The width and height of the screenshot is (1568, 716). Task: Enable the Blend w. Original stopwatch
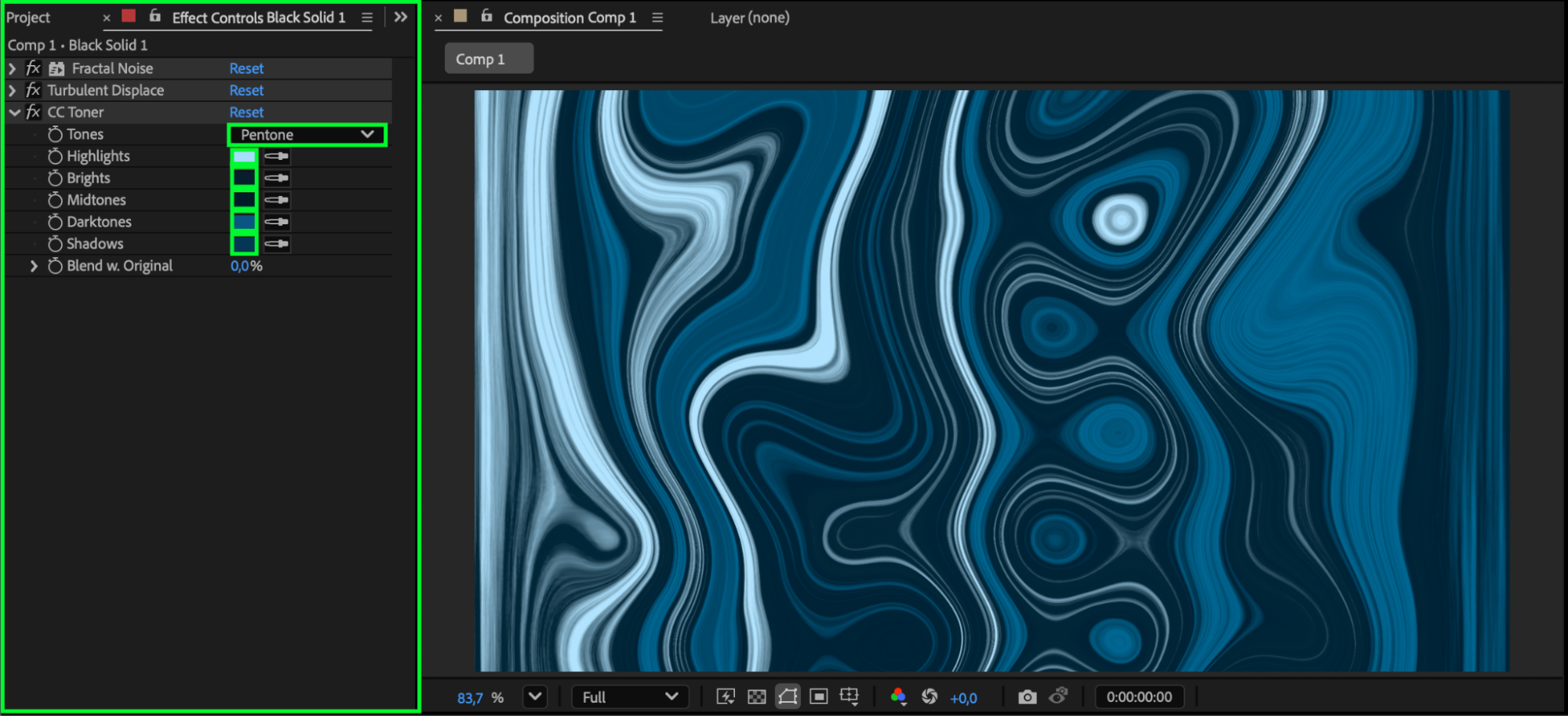(x=55, y=266)
